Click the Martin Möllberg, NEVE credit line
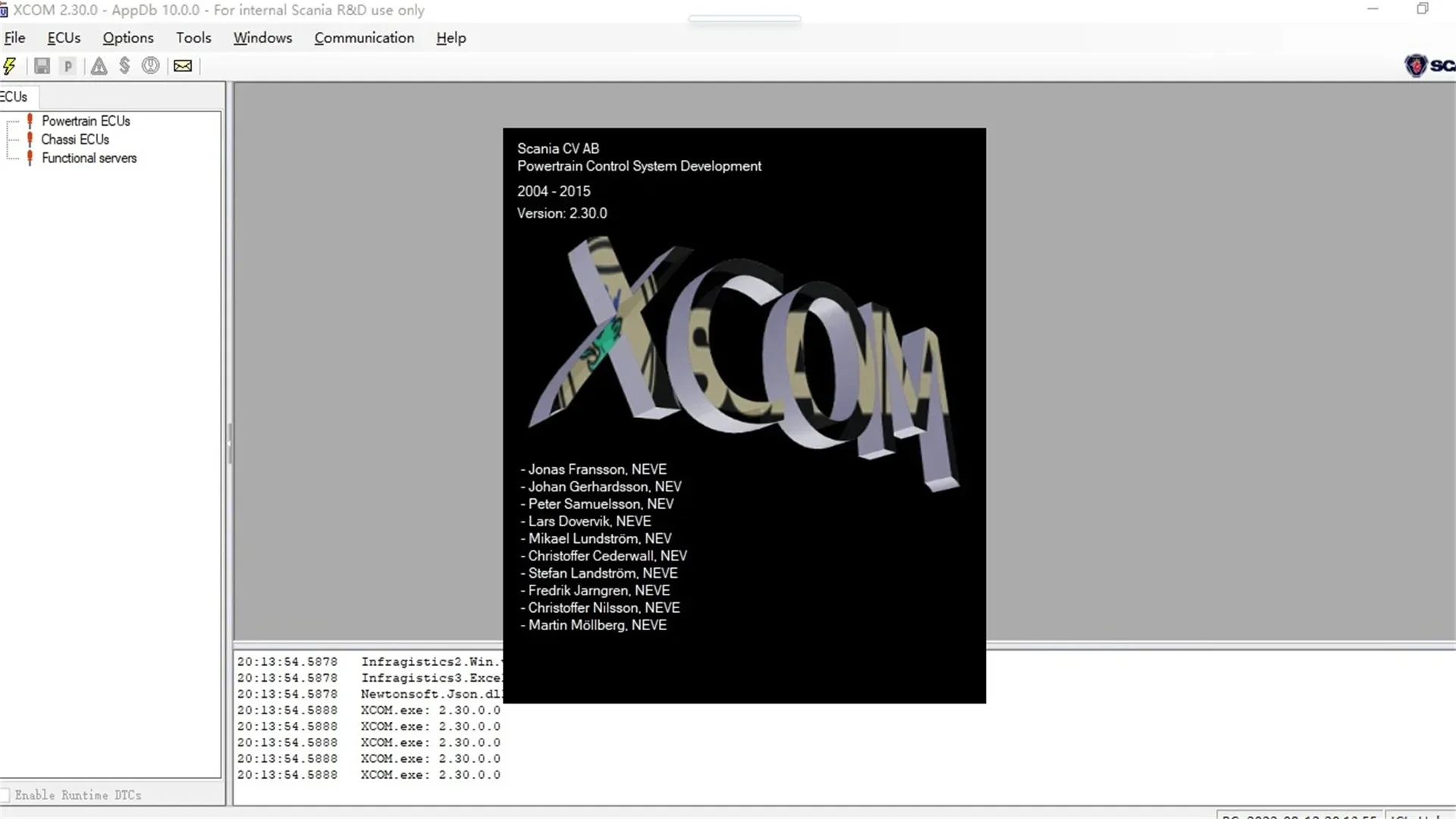The width and height of the screenshot is (1456, 819). click(x=594, y=625)
